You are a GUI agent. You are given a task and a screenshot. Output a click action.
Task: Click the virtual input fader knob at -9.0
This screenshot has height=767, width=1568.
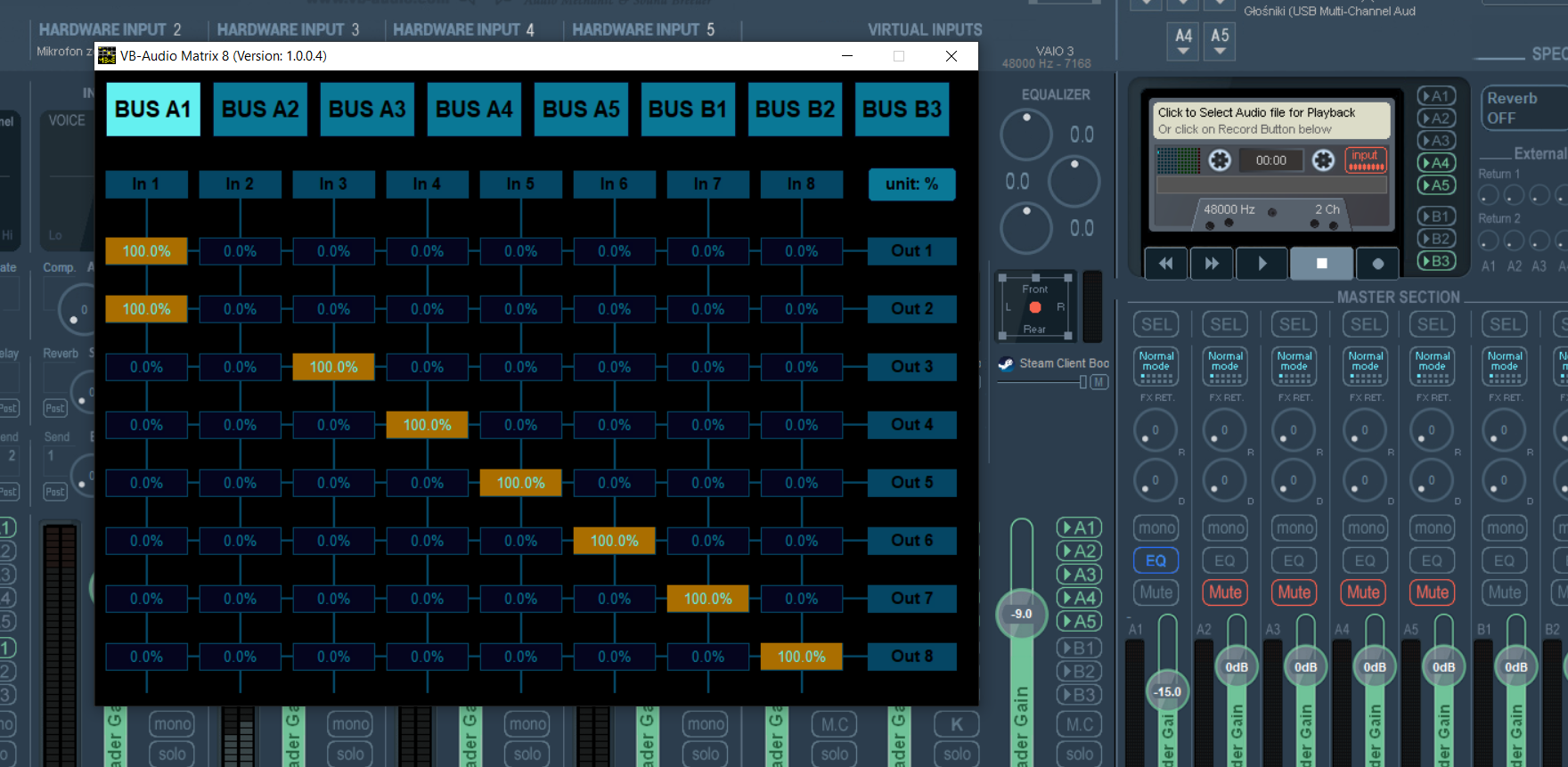point(1022,614)
